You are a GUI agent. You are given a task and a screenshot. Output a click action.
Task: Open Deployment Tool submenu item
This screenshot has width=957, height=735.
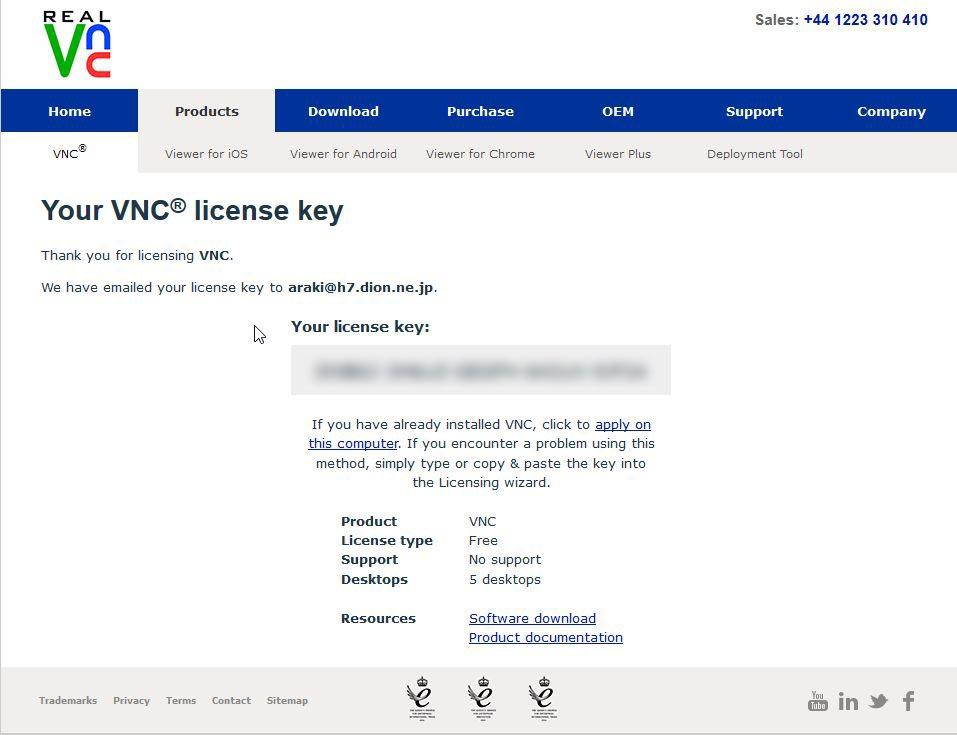click(x=754, y=154)
